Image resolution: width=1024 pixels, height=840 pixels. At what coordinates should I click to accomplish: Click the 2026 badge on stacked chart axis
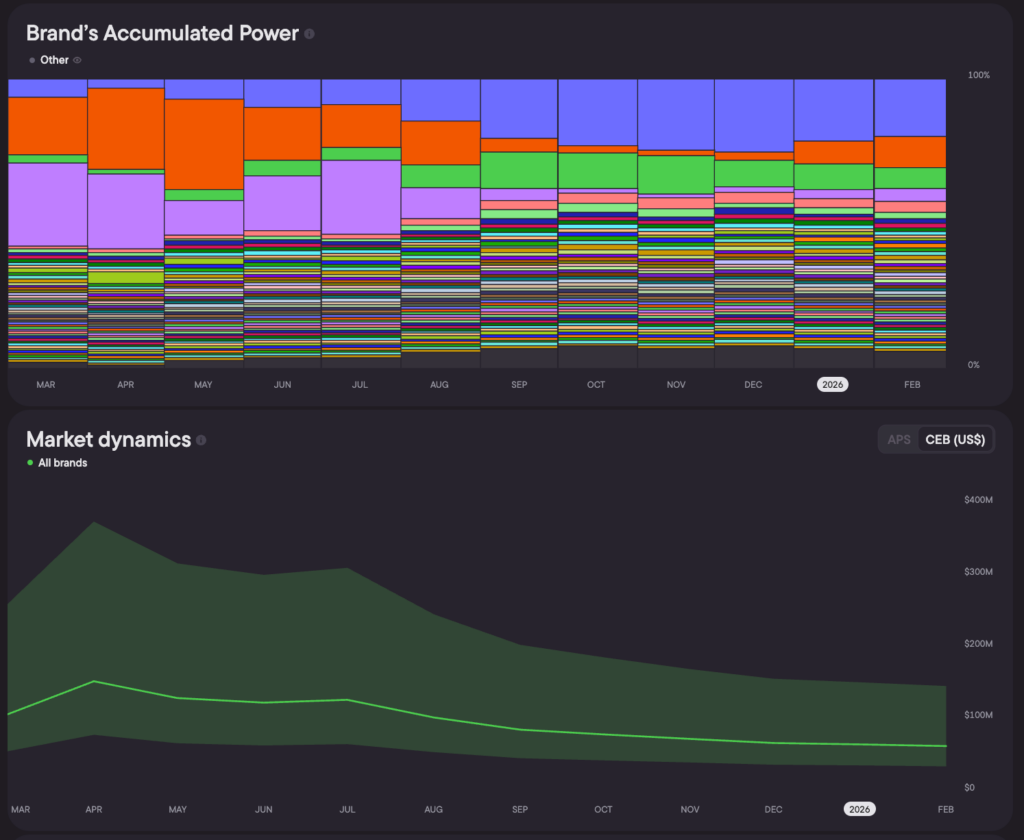pyautogui.click(x=832, y=385)
